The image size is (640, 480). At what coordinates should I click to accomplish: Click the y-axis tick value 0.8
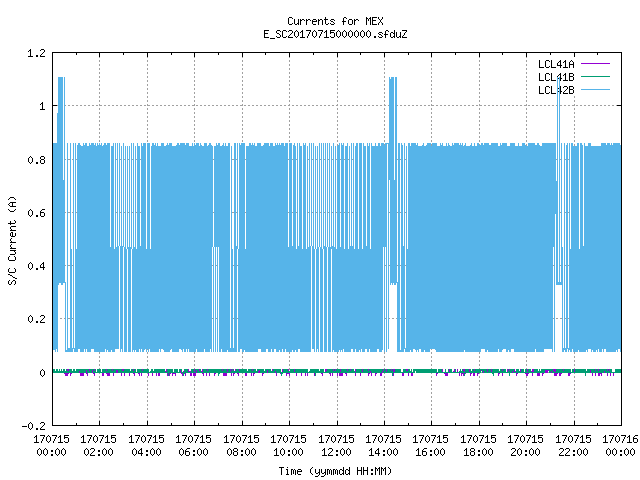point(36,160)
